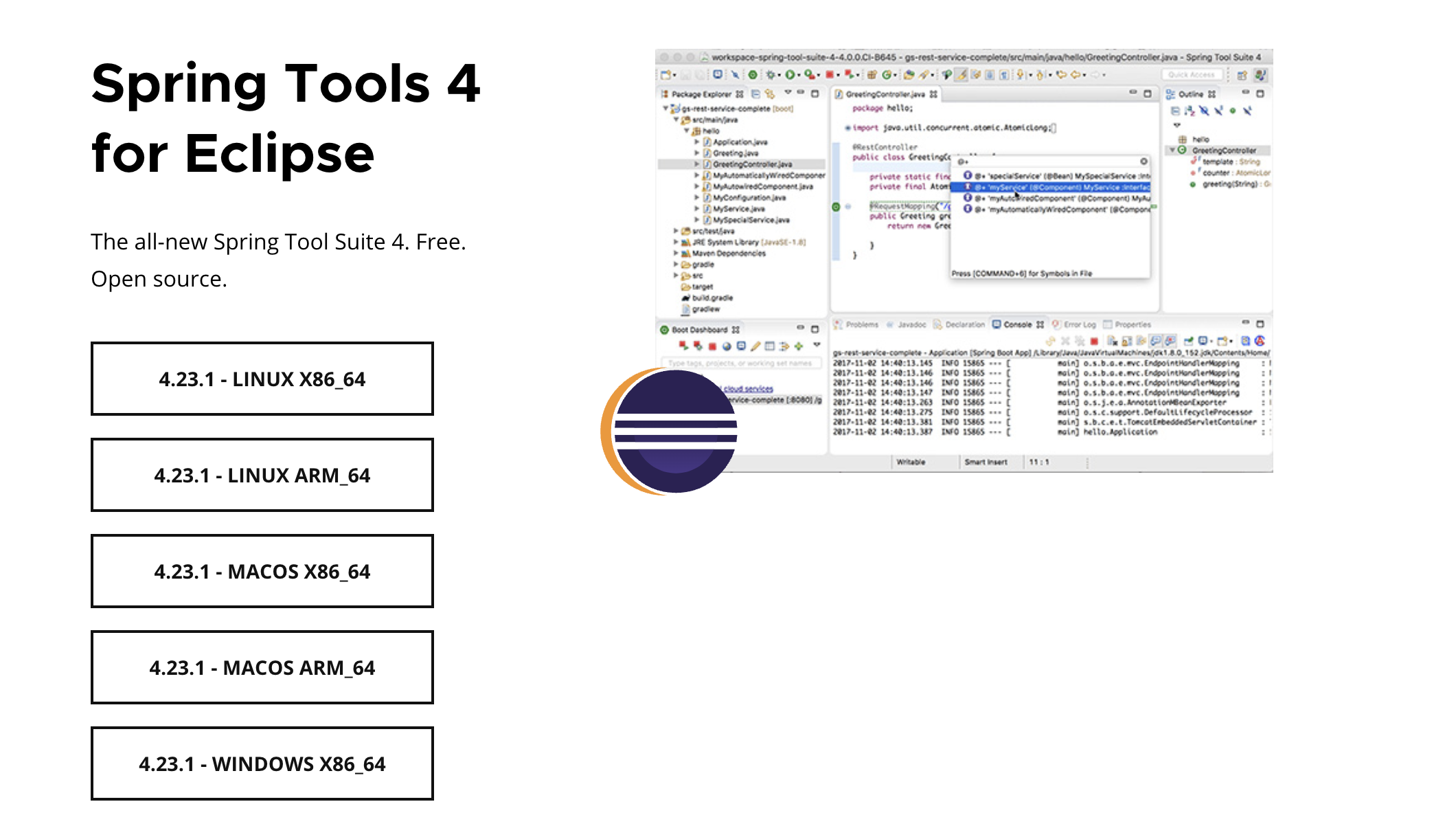Click the red Terminate icon in the Console
The width and height of the screenshot is (1456, 837).
(x=1094, y=341)
